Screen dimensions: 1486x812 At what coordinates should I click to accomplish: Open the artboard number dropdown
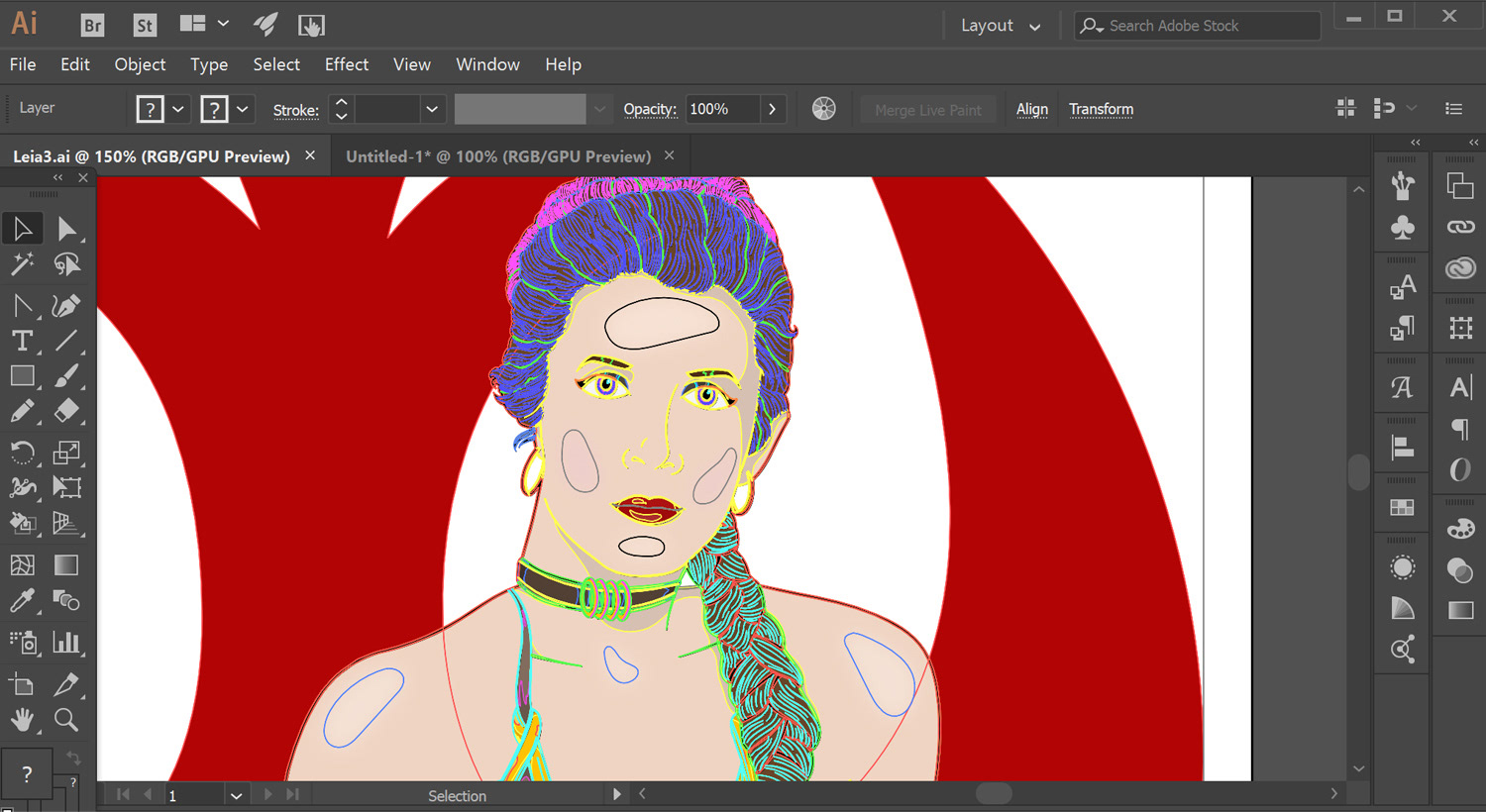pyautogui.click(x=236, y=795)
